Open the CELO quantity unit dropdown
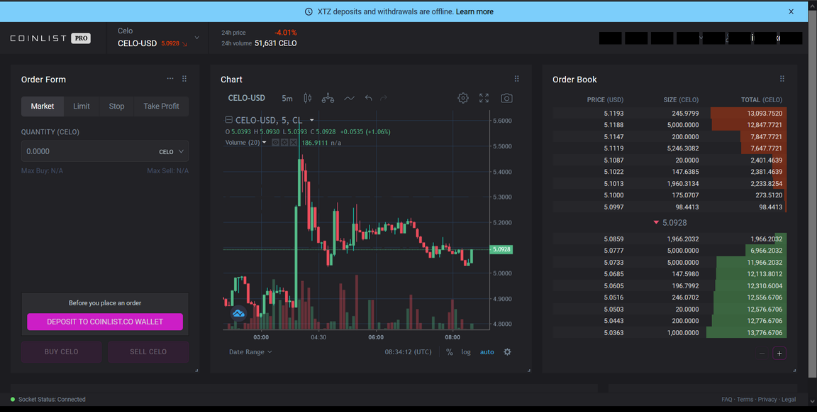This screenshot has width=817, height=412. [x=171, y=152]
